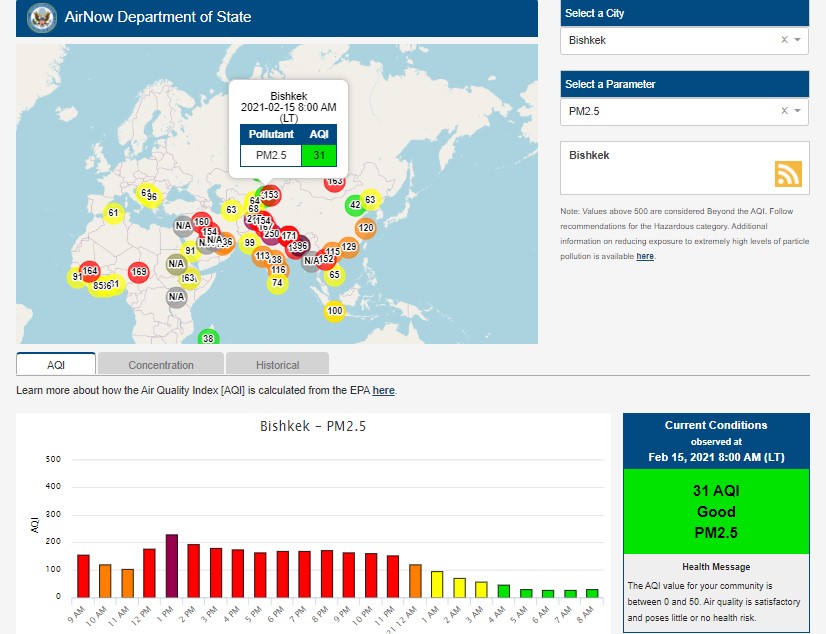Select the orange 120 map marker
The height and width of the screenshot is (634, 826).
click(366, 228)
